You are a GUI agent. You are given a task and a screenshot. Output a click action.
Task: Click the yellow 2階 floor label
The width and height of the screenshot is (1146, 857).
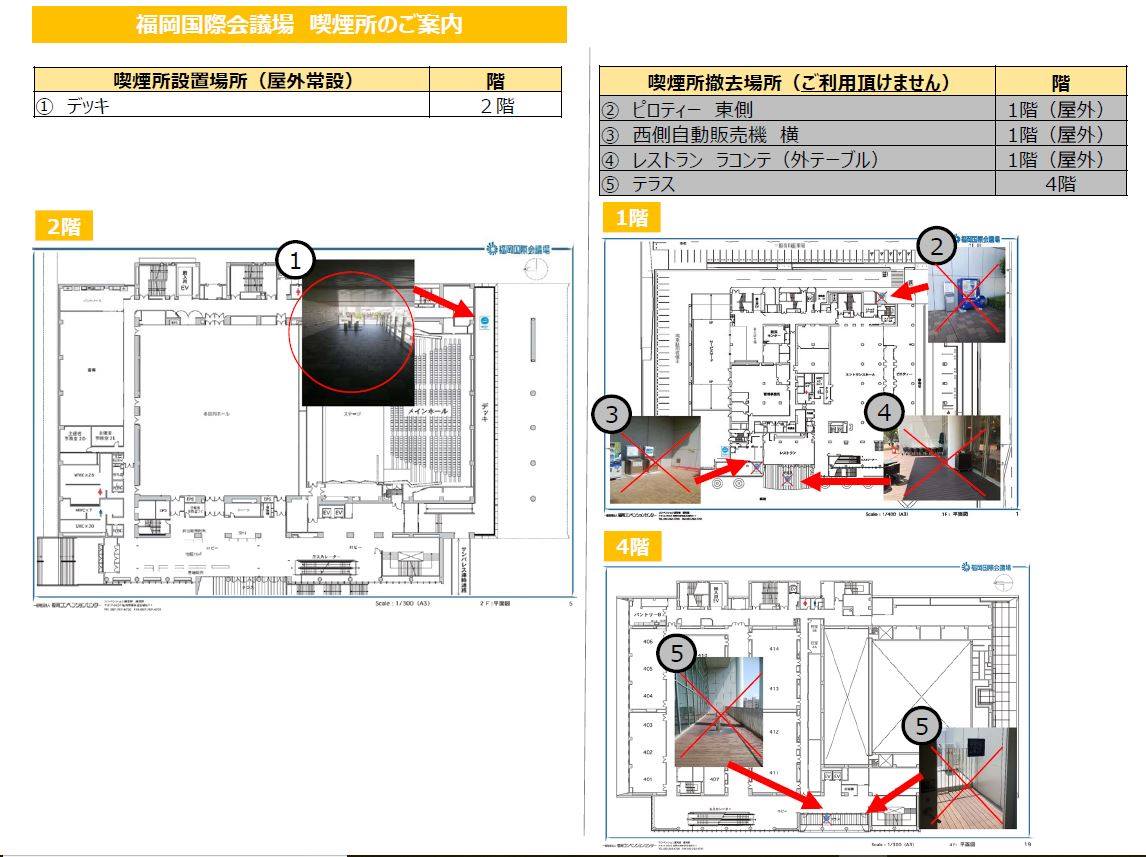tap(64, 226)
